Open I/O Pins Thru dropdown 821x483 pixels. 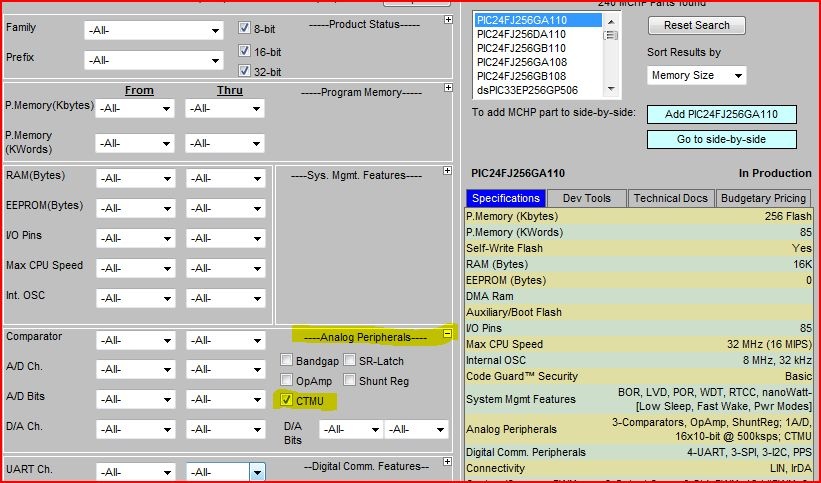226,238
